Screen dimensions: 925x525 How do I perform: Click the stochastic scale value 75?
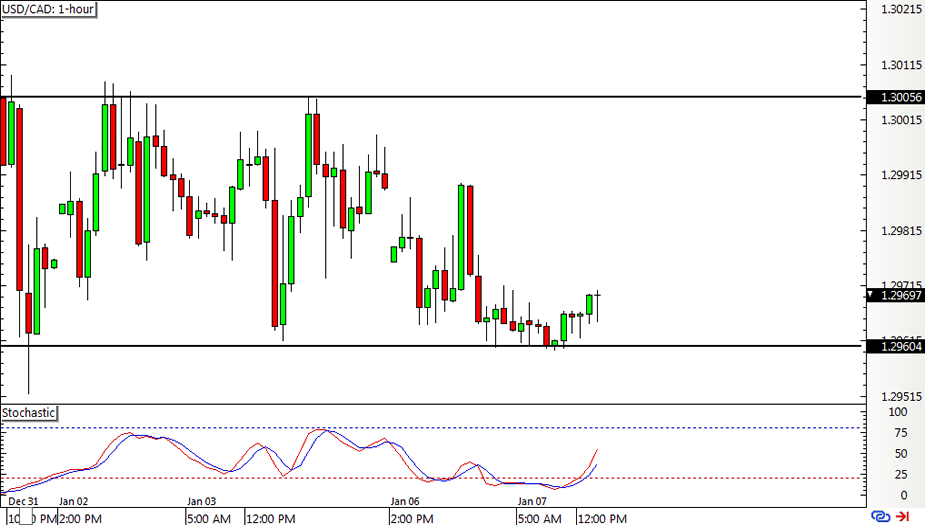901,433
